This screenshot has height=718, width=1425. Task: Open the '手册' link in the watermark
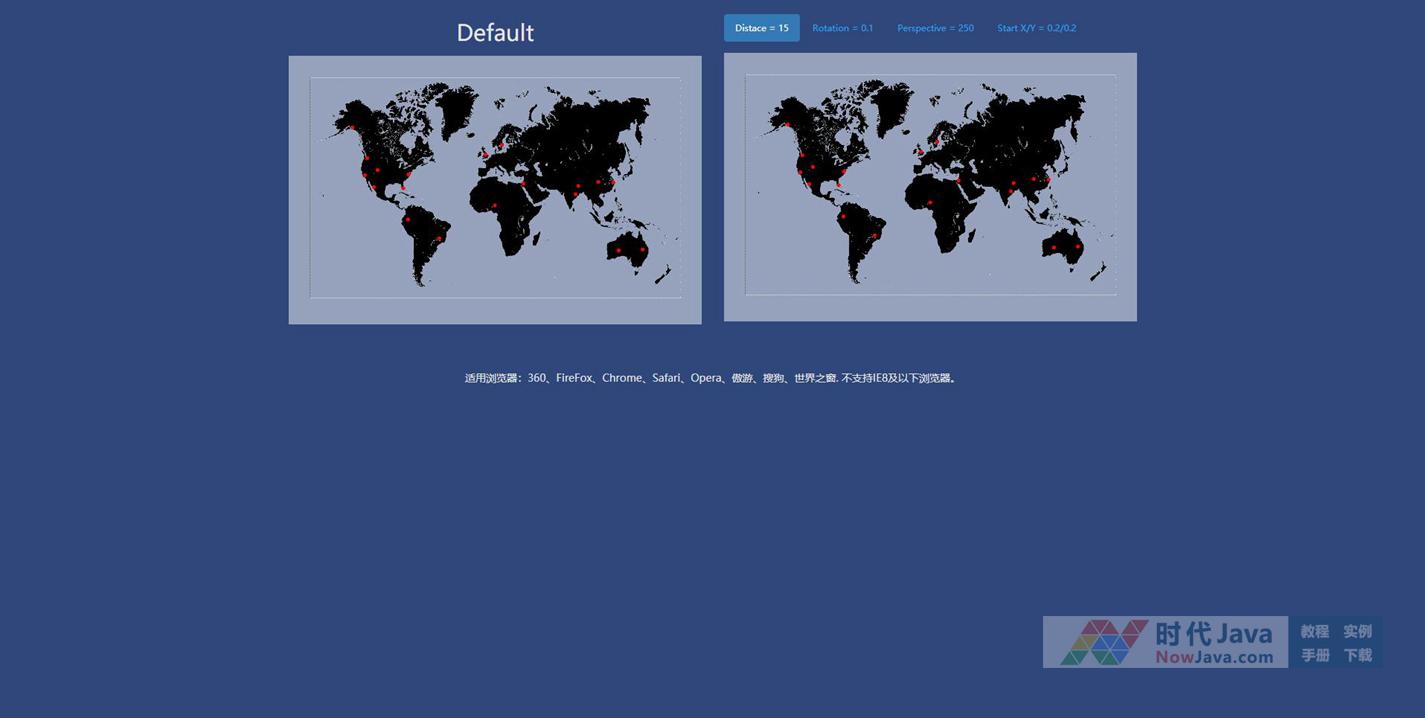click(1314, 655)
